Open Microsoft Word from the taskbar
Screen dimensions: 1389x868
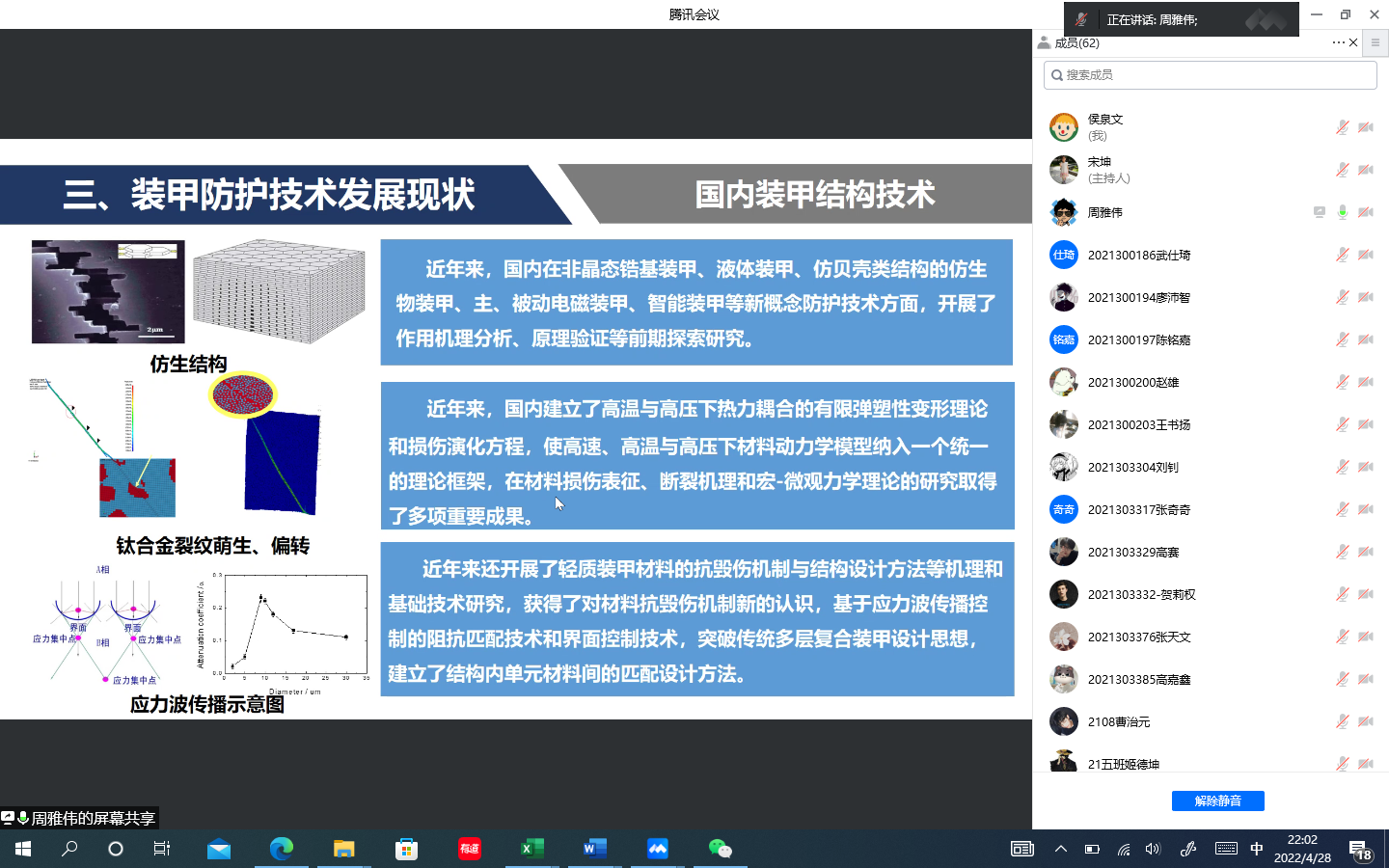(x=595, y=849)
